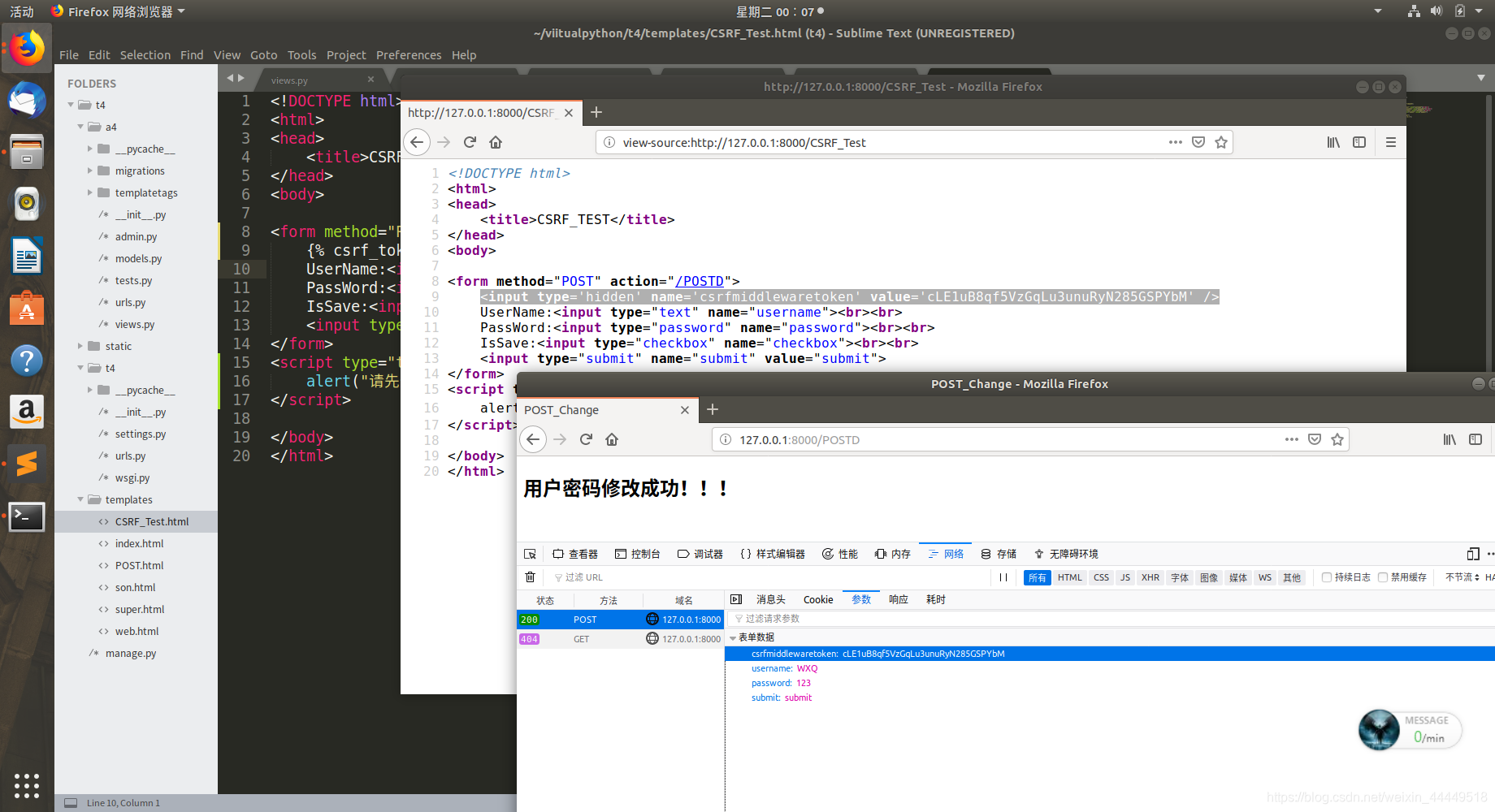Enable the 禁用缓存 checkbox
This screenshot has width=1495, height=812.
click(x=1383, y=577)
